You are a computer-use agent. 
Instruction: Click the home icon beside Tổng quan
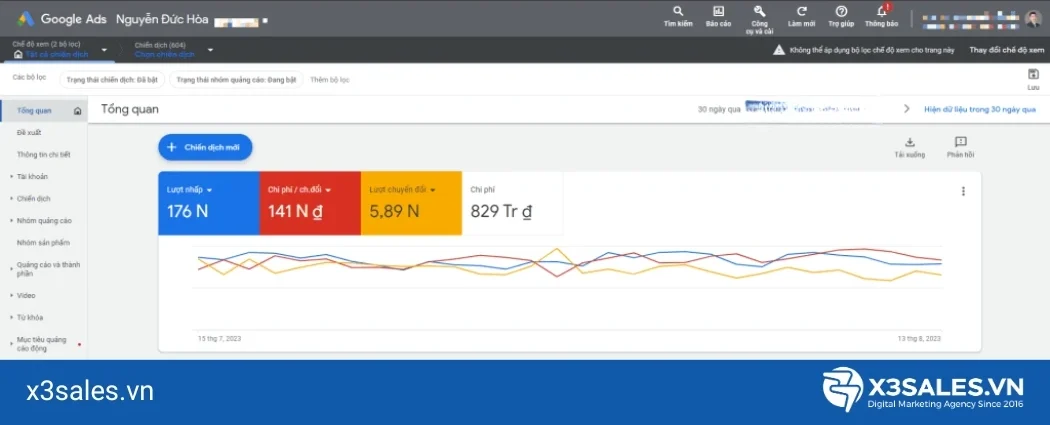pos(78,111)
